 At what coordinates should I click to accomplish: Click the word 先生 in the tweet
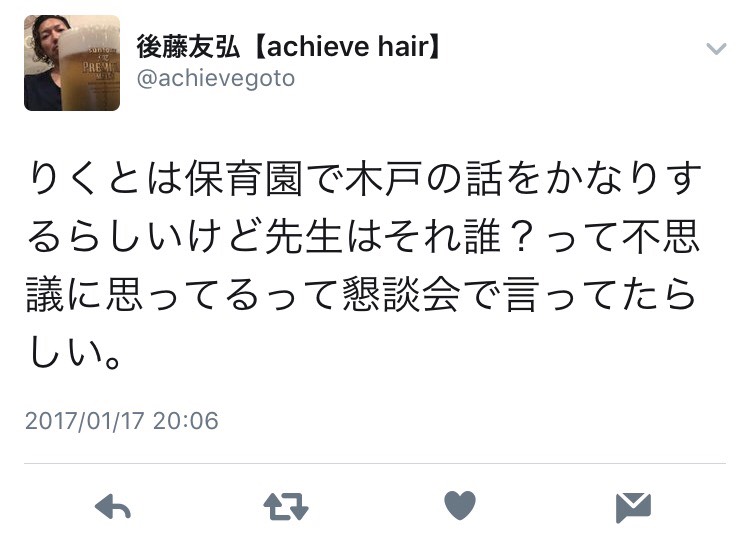point(304,237)
